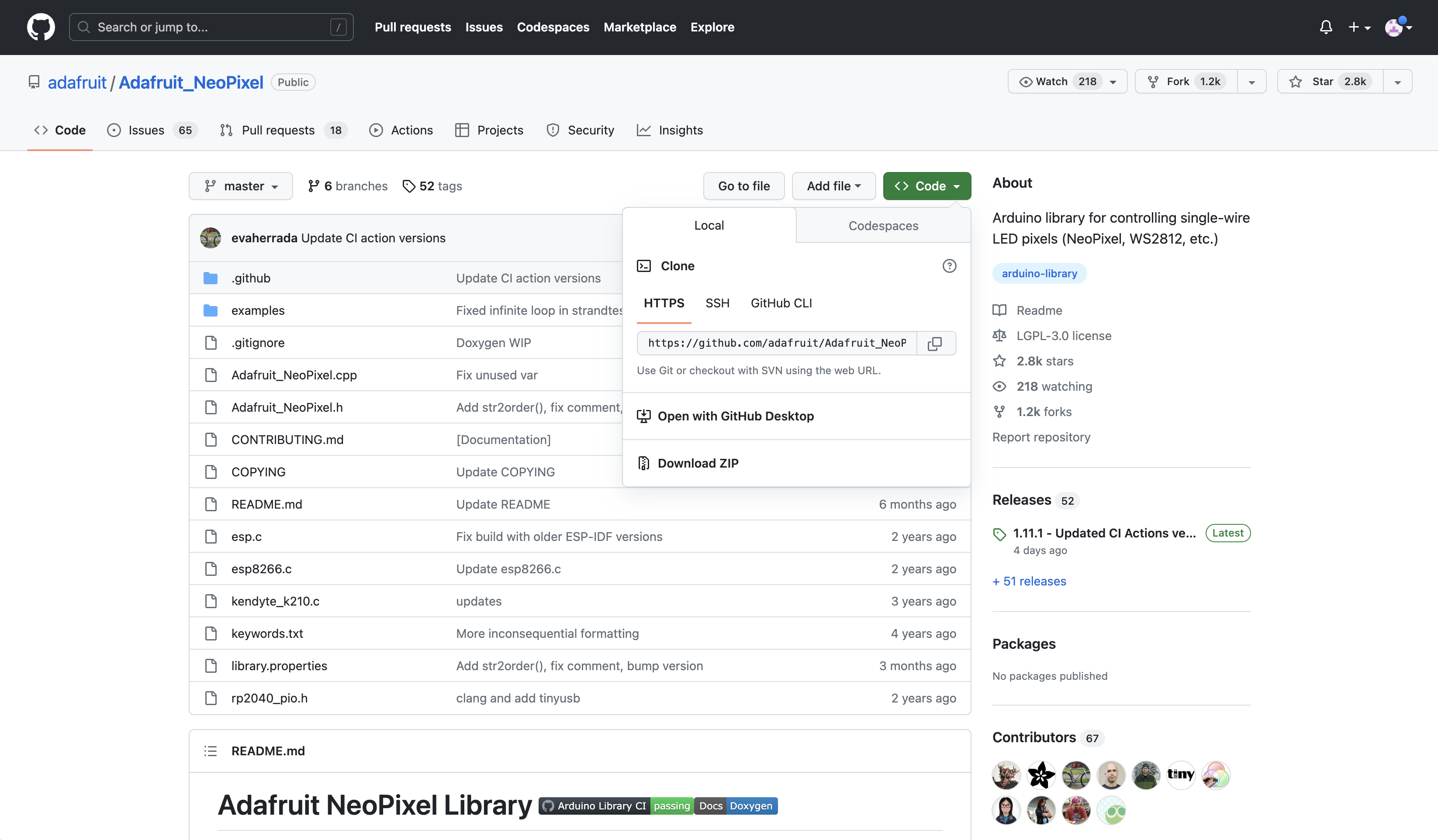Click the file icon beside COPYING
1438x840 pixels.
point(211,472)
